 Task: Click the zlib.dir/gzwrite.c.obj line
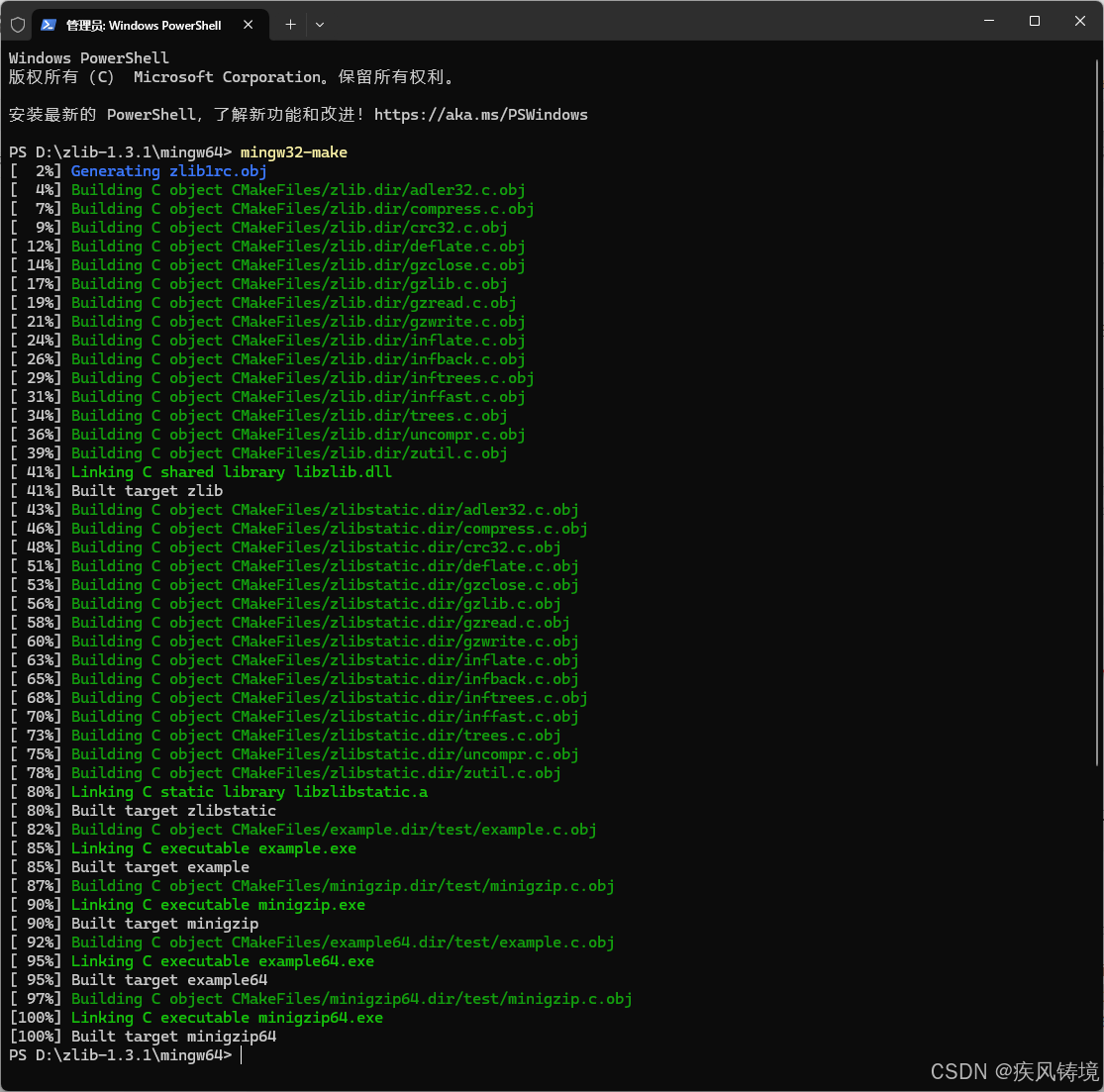(267, 322)
